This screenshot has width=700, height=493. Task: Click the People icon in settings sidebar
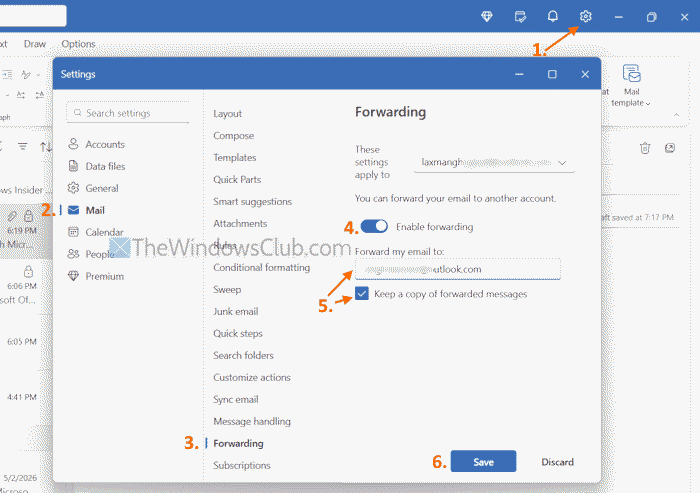pos(73,254)
